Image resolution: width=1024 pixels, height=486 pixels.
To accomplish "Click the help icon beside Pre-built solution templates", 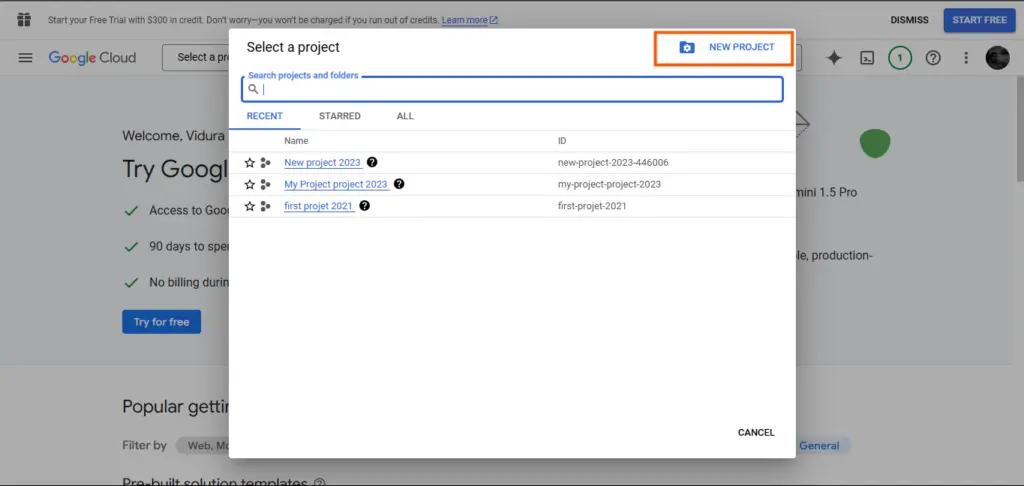I will (319, 483).
